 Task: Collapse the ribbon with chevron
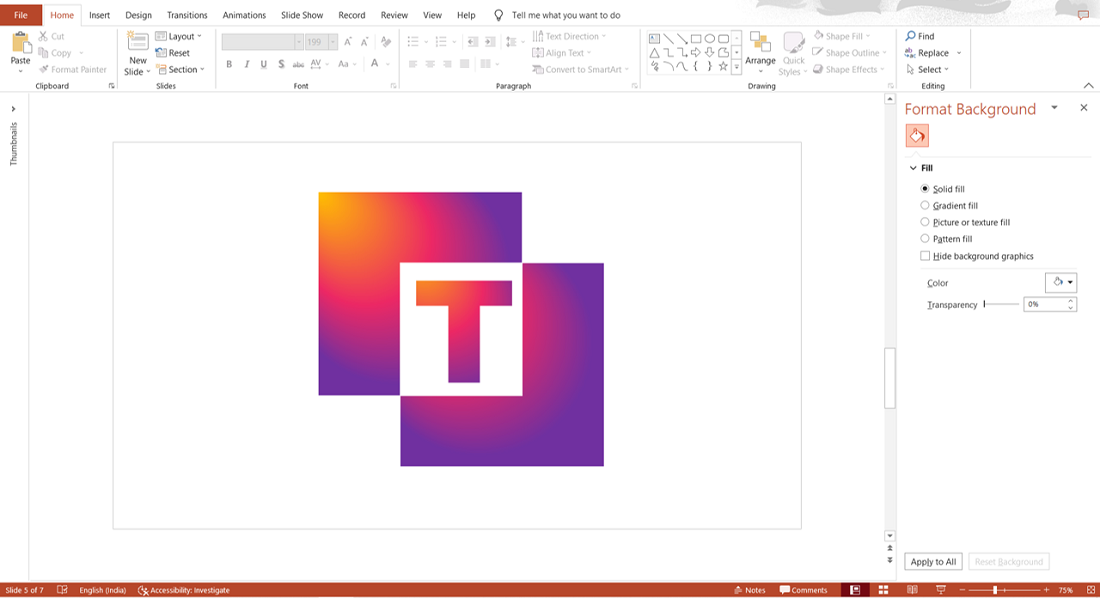[x=1088, y=86]
